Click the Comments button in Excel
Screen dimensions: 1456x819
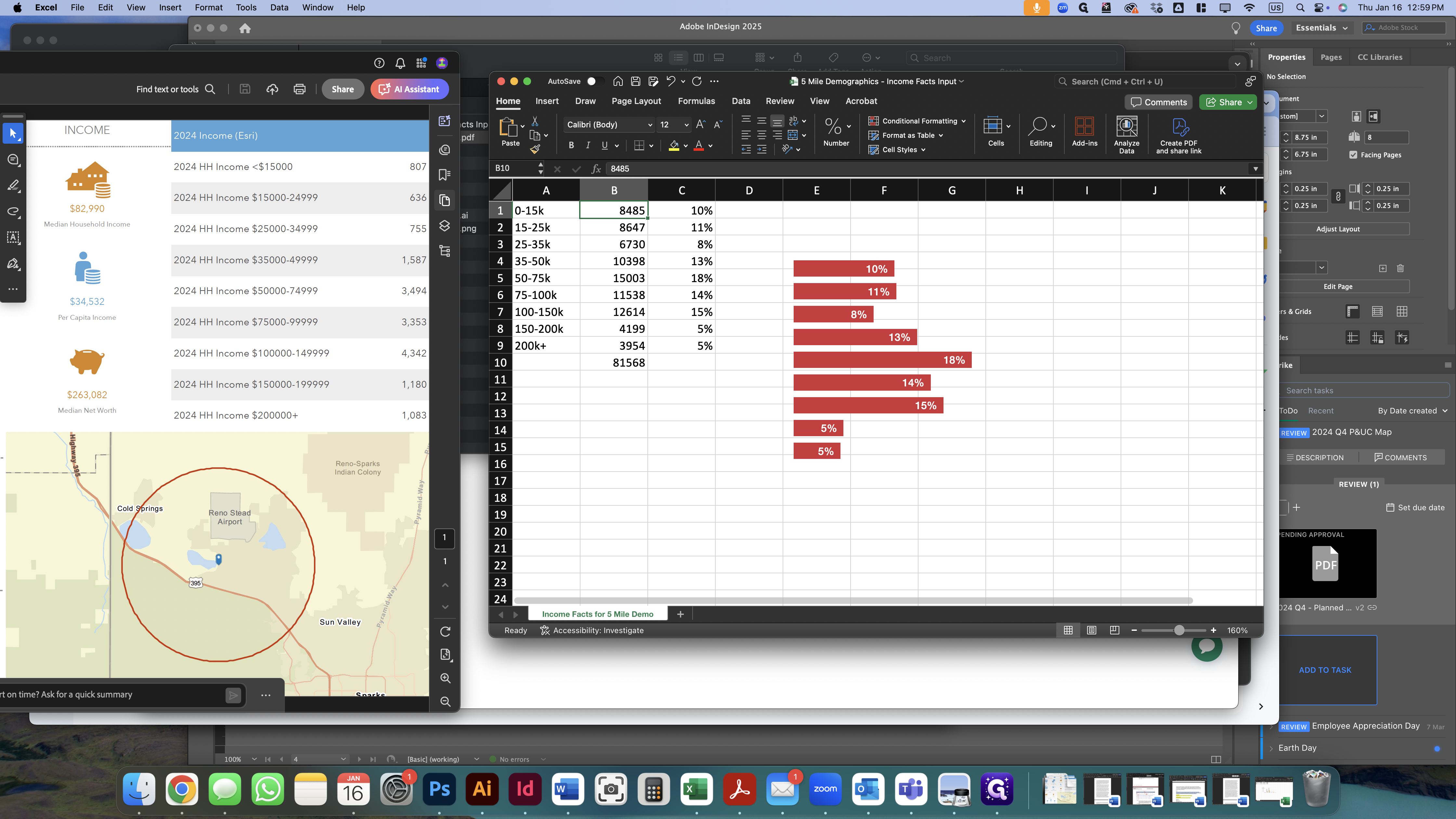(x=1159, y=102)
